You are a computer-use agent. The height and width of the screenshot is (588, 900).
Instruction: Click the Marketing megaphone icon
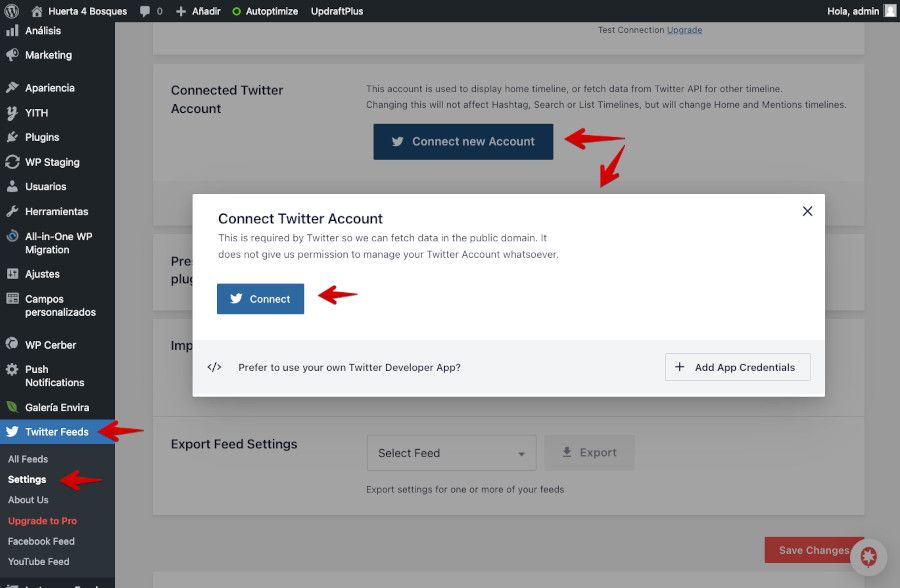(x=12, y=55)
